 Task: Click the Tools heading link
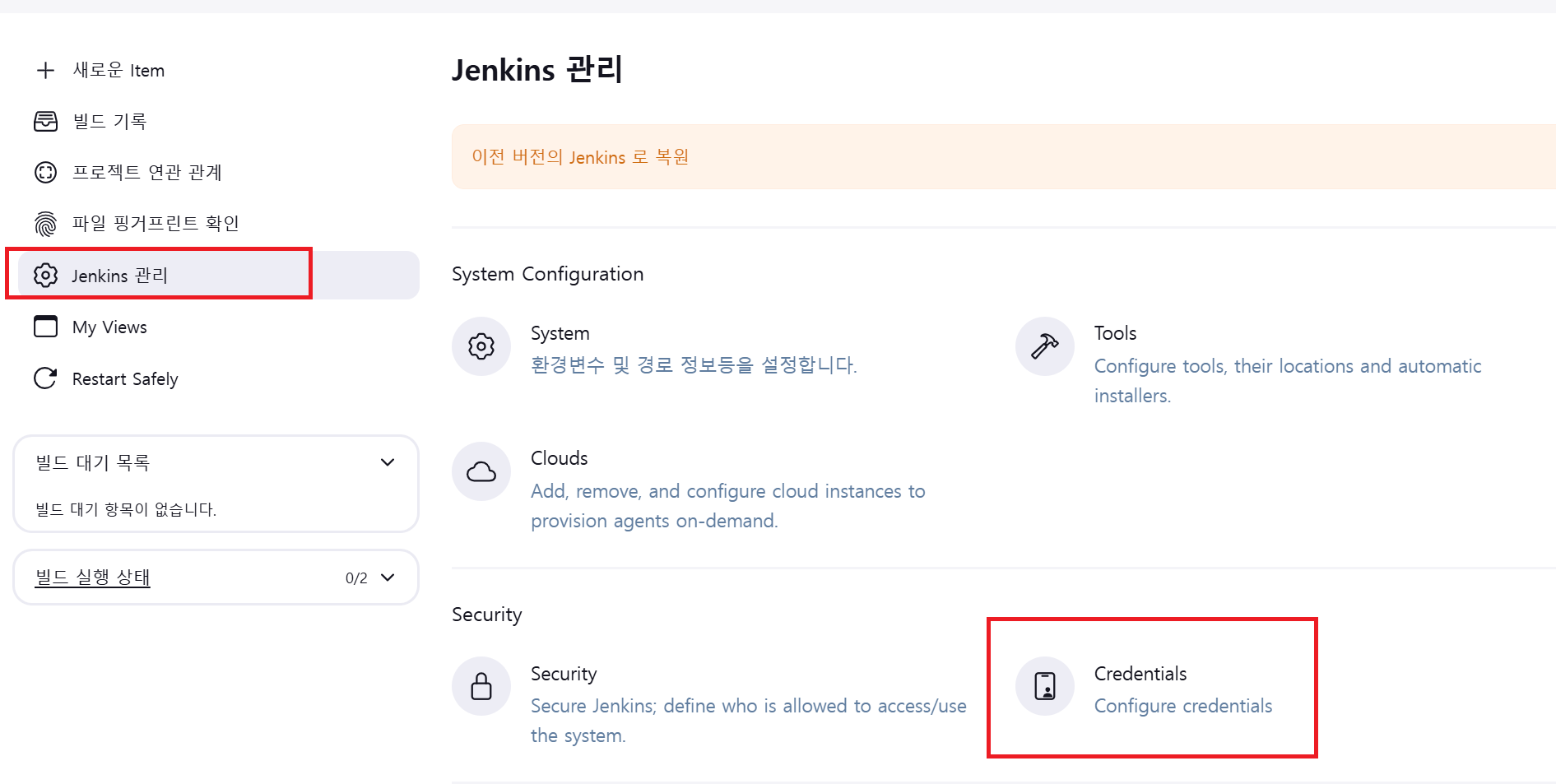[x=1115, y=333]
